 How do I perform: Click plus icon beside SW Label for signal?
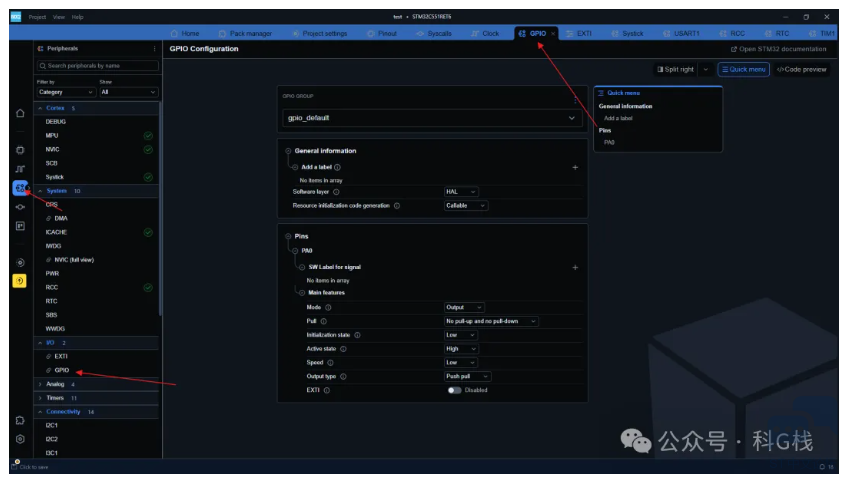tap(575, 268)
